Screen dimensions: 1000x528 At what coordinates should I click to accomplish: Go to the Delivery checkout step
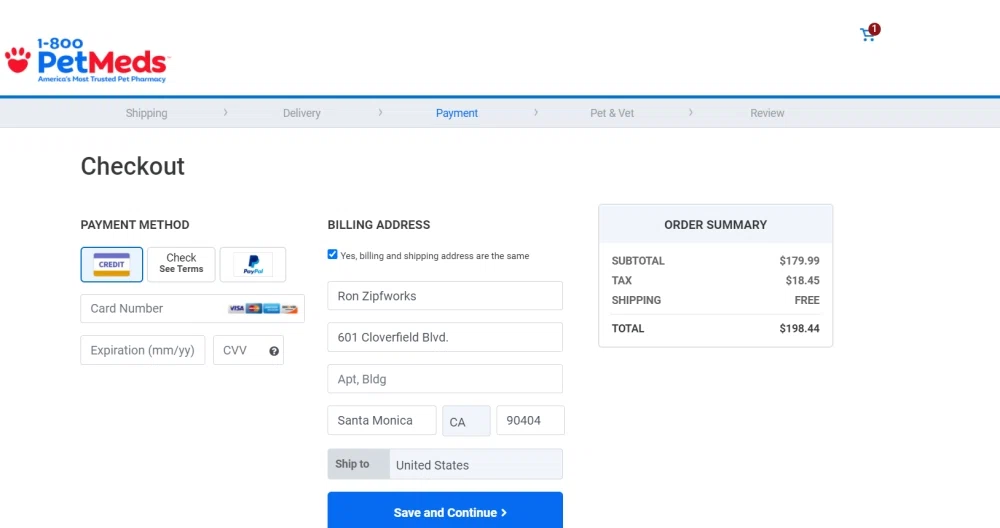pyautogui.click(x=301, y=113)
